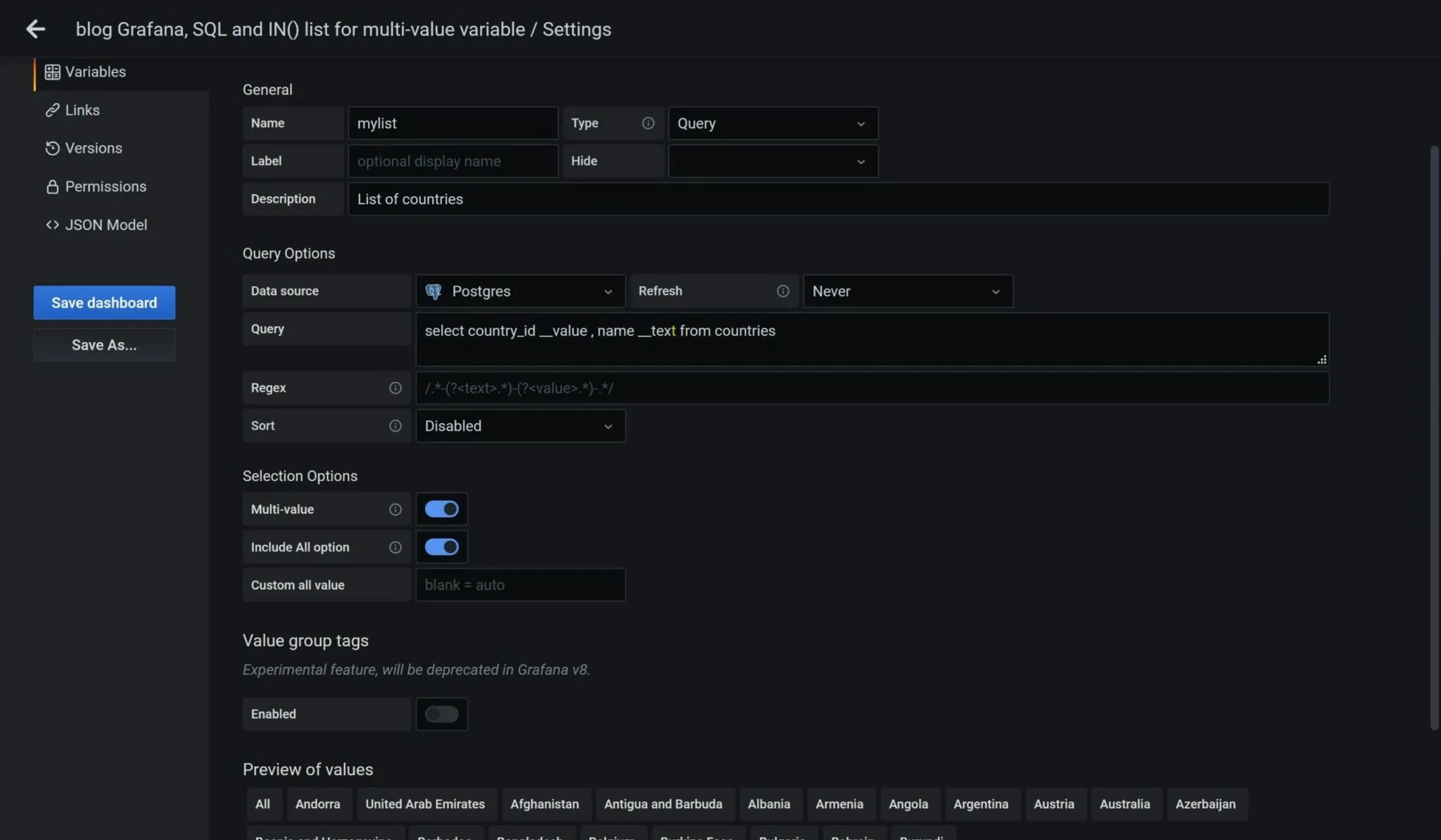Open the Sort dropdown showing Disabled
This screenshot has height=840, width=1441.
[x=520, y=426]
